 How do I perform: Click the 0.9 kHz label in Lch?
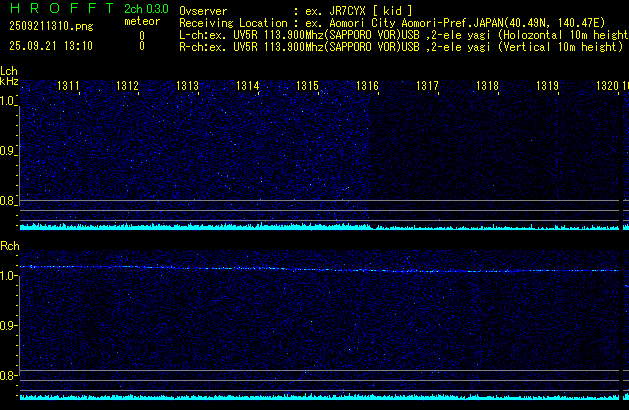(8, 152)
